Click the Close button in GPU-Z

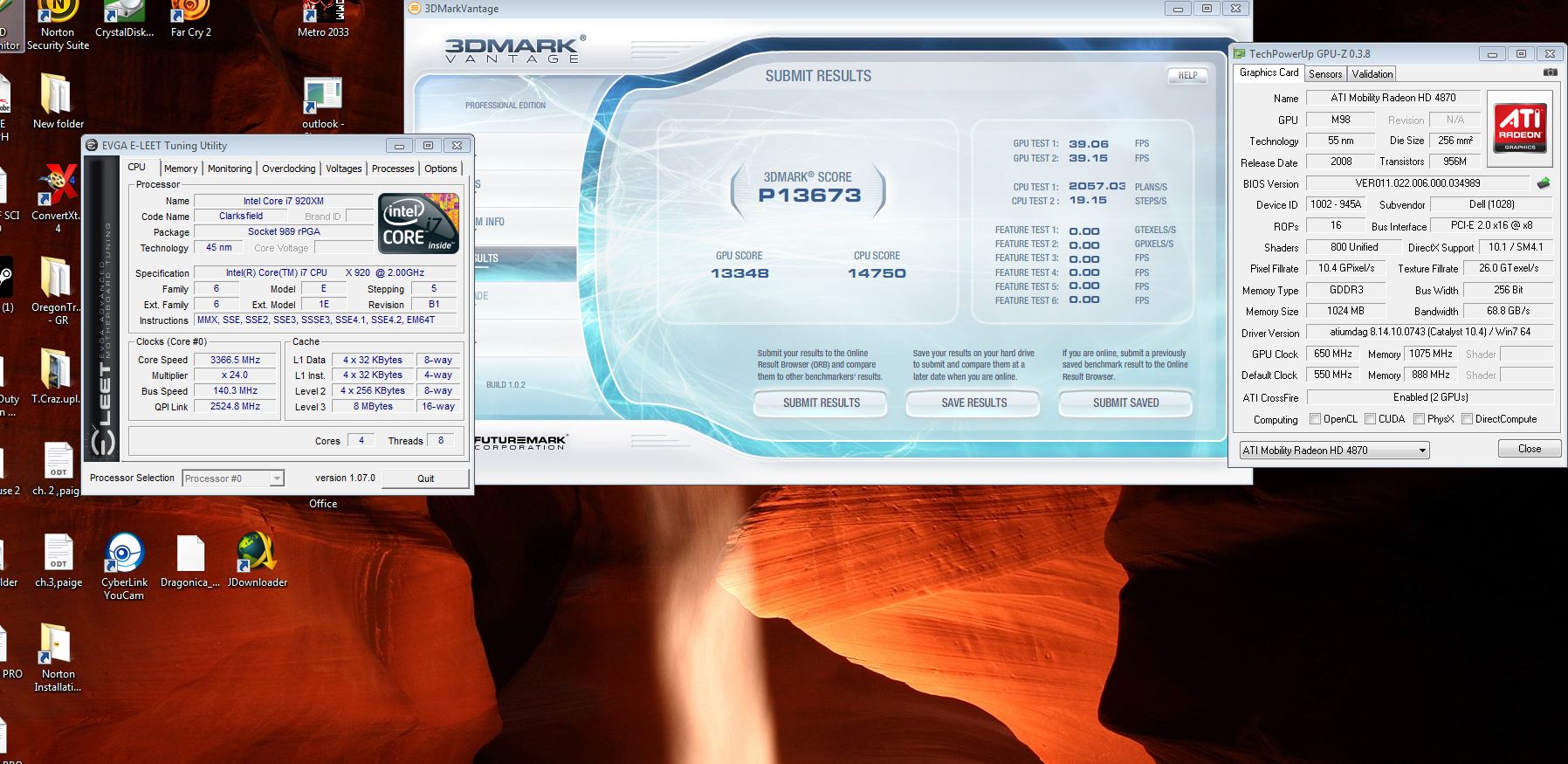click(x=1530, y=449)
